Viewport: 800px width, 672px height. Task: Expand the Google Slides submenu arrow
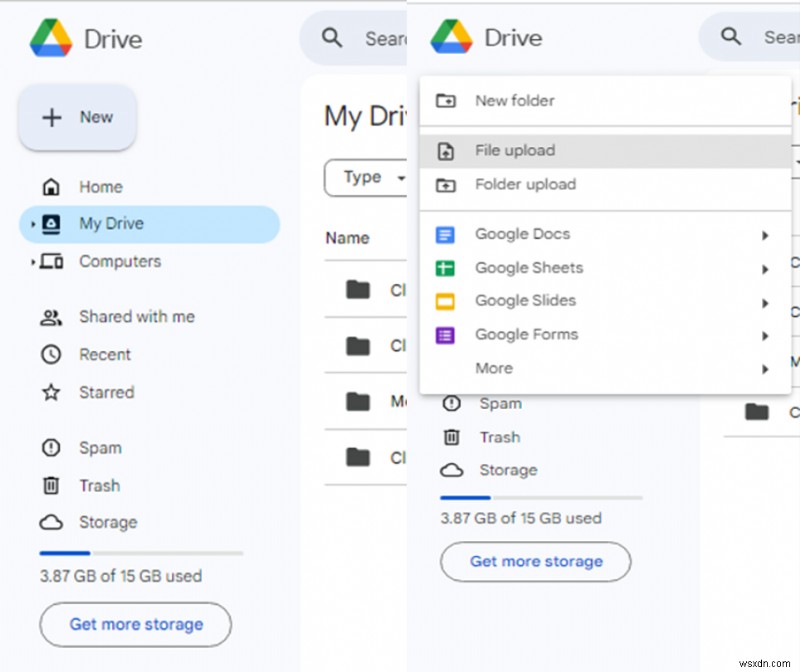click(765, 303)
